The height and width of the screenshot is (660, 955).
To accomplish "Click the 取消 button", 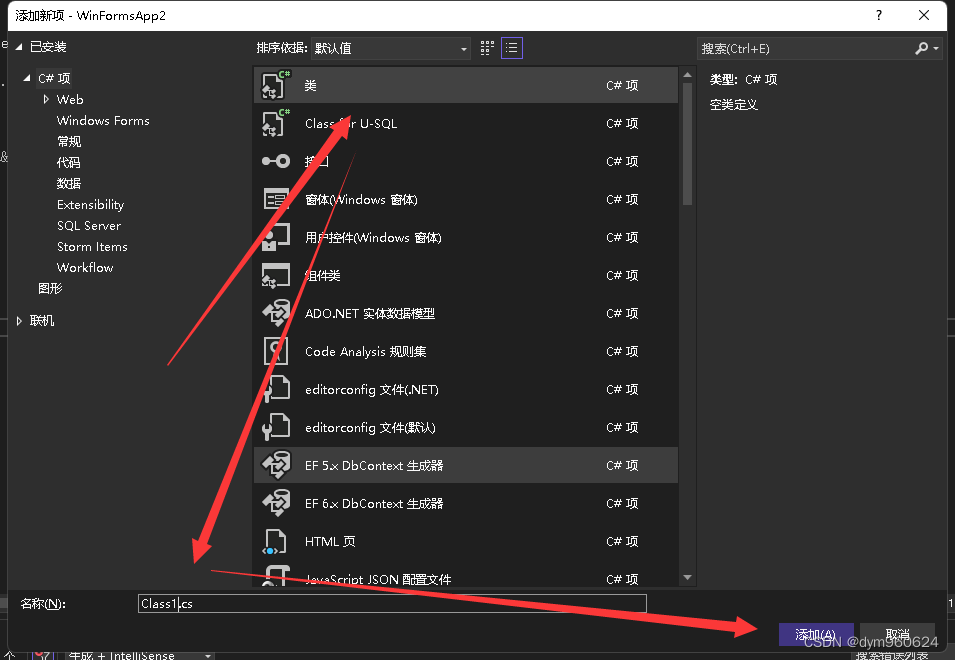I will 897,634.
